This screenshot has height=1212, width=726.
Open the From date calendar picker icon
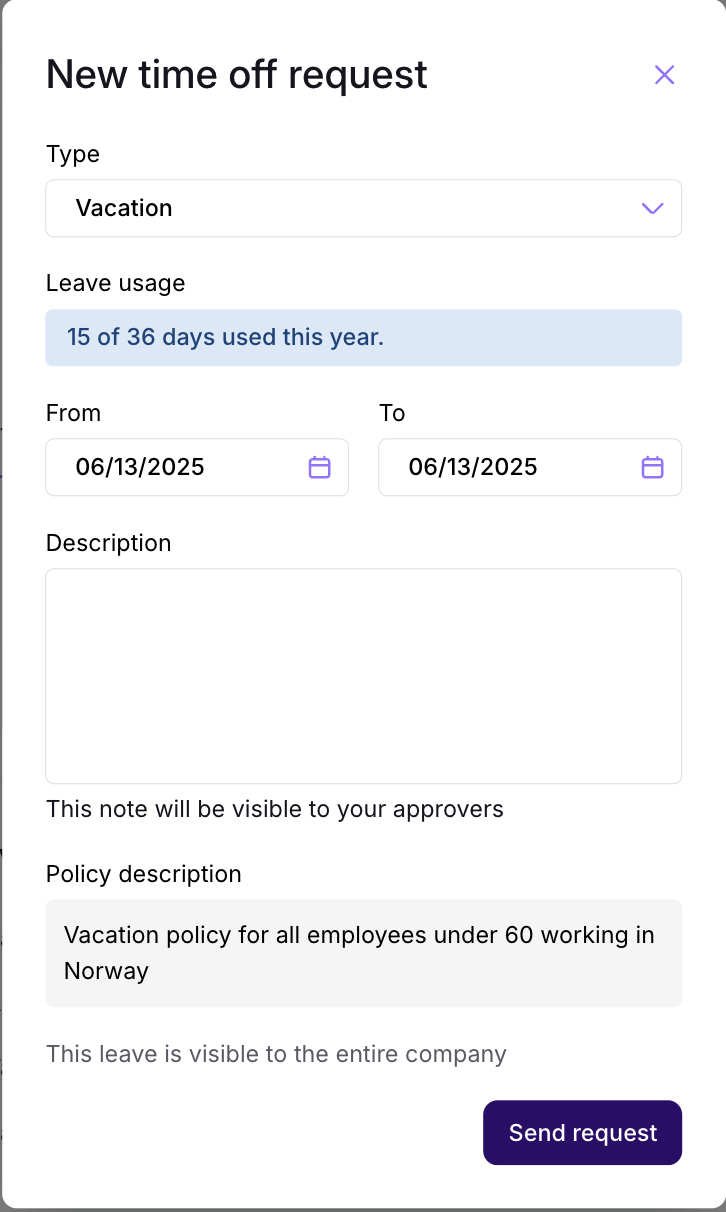click(319, 467)
